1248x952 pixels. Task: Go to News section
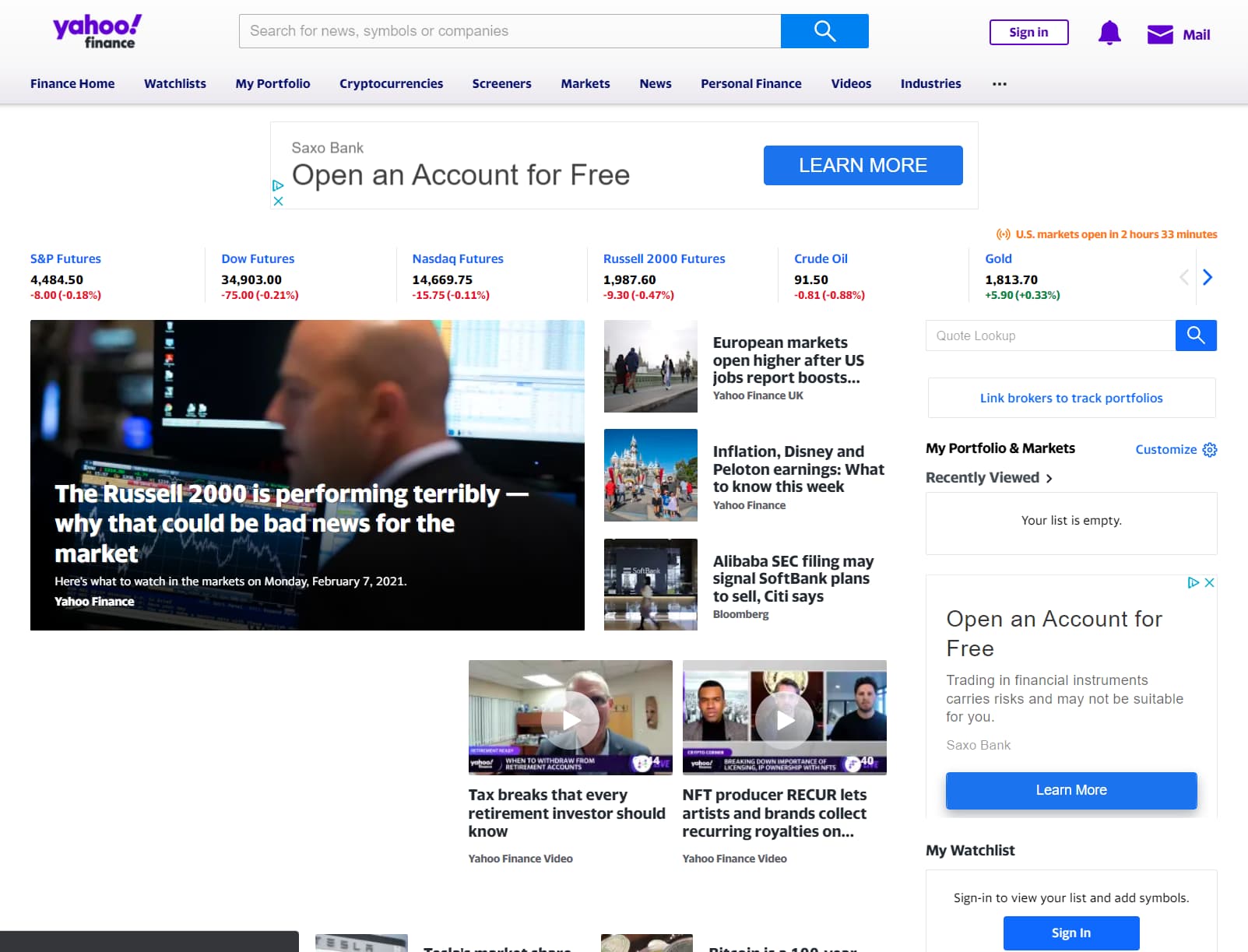[x=656, y=83]
